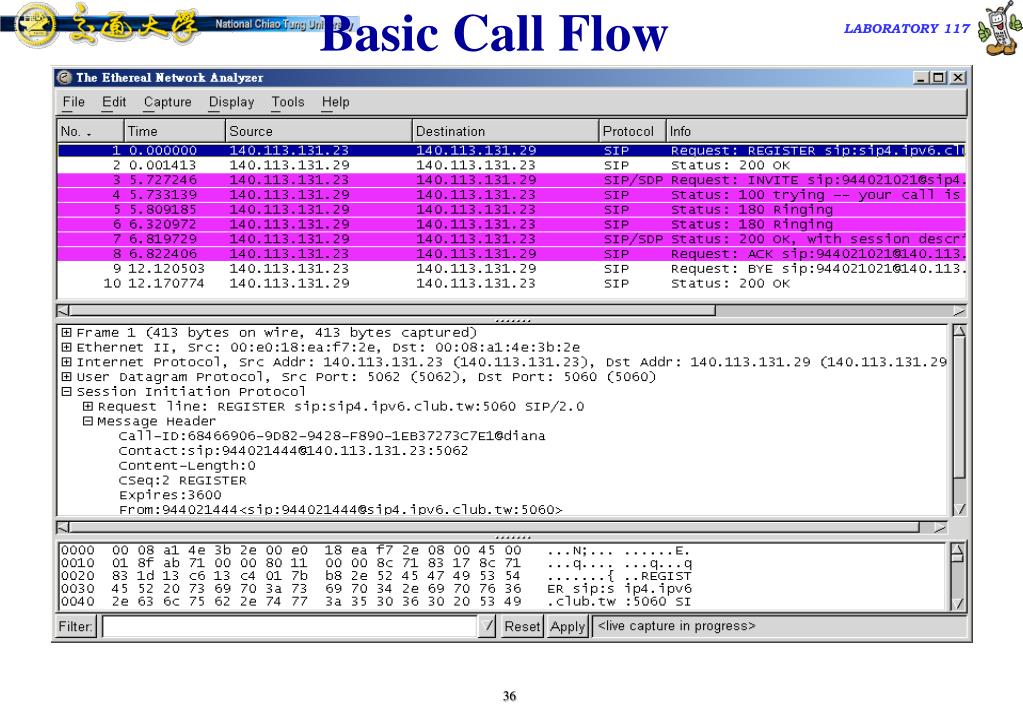The image size is (1023, 708).
Task: Expand the Request line REGISTER node
Action: pos(87,406)
